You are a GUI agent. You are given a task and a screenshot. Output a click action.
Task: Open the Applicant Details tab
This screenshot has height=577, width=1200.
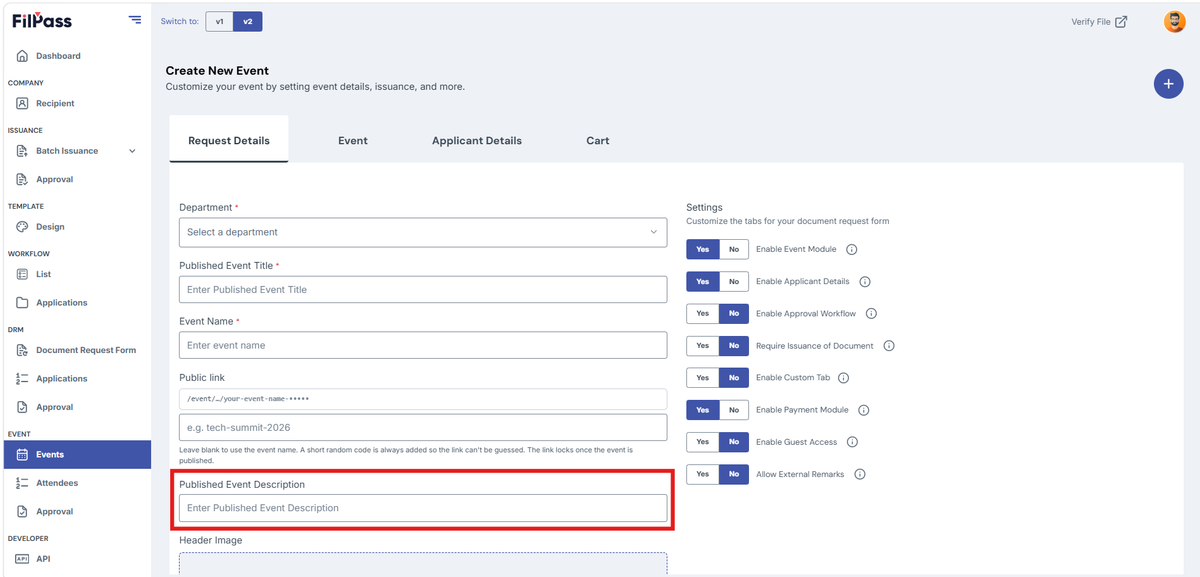pyautogui.click(x=477, y=140)
